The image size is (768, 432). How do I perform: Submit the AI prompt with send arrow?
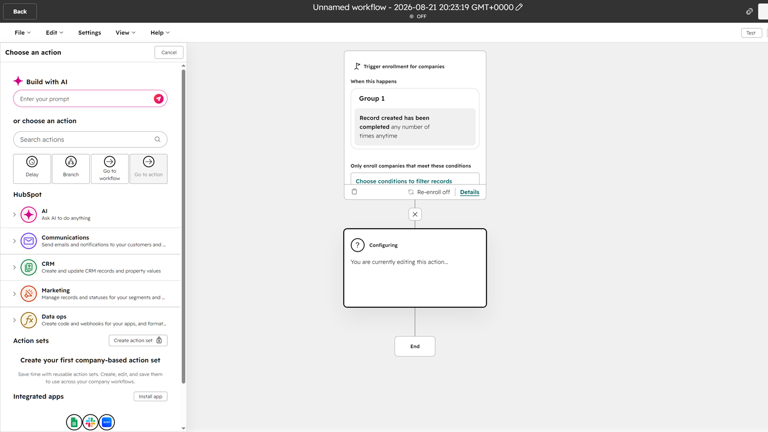158,99
